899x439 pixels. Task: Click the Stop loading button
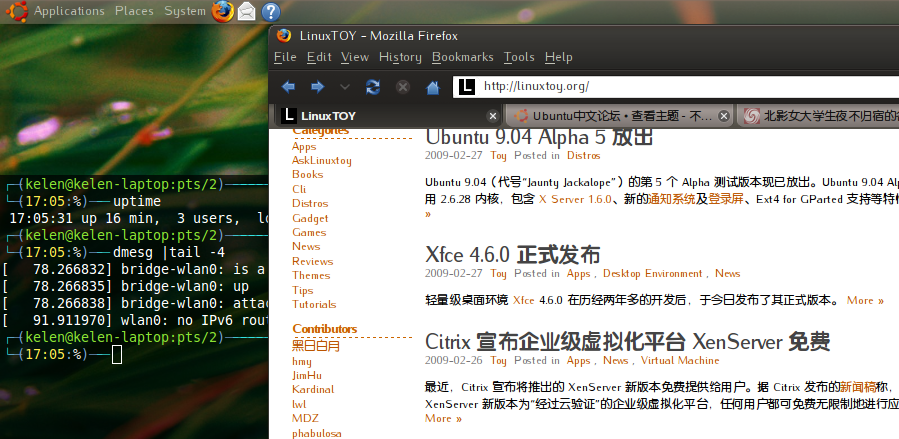(403, 87)
